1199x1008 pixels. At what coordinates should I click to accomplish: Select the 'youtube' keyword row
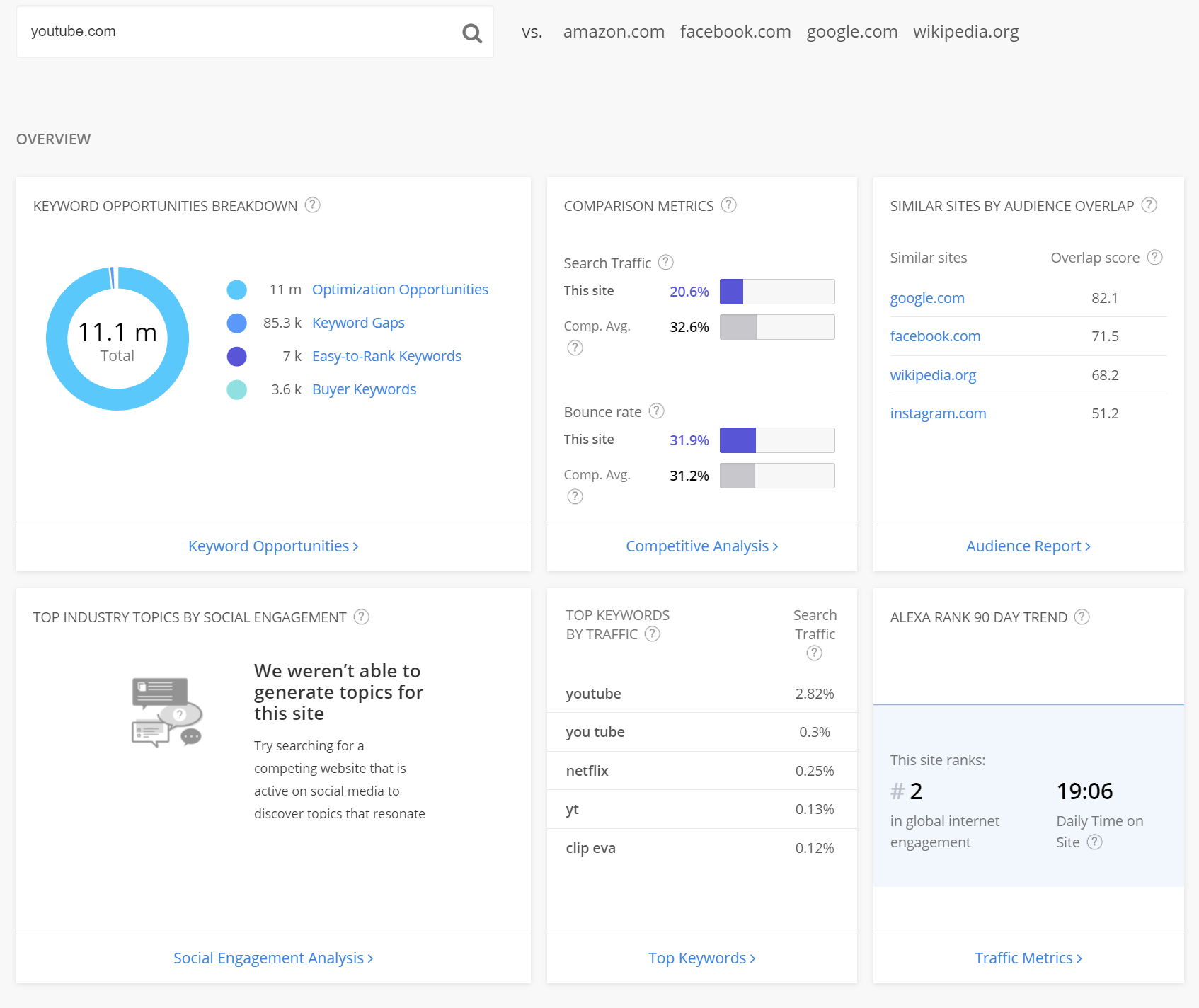pyautogui.click(x=702, y=694)
